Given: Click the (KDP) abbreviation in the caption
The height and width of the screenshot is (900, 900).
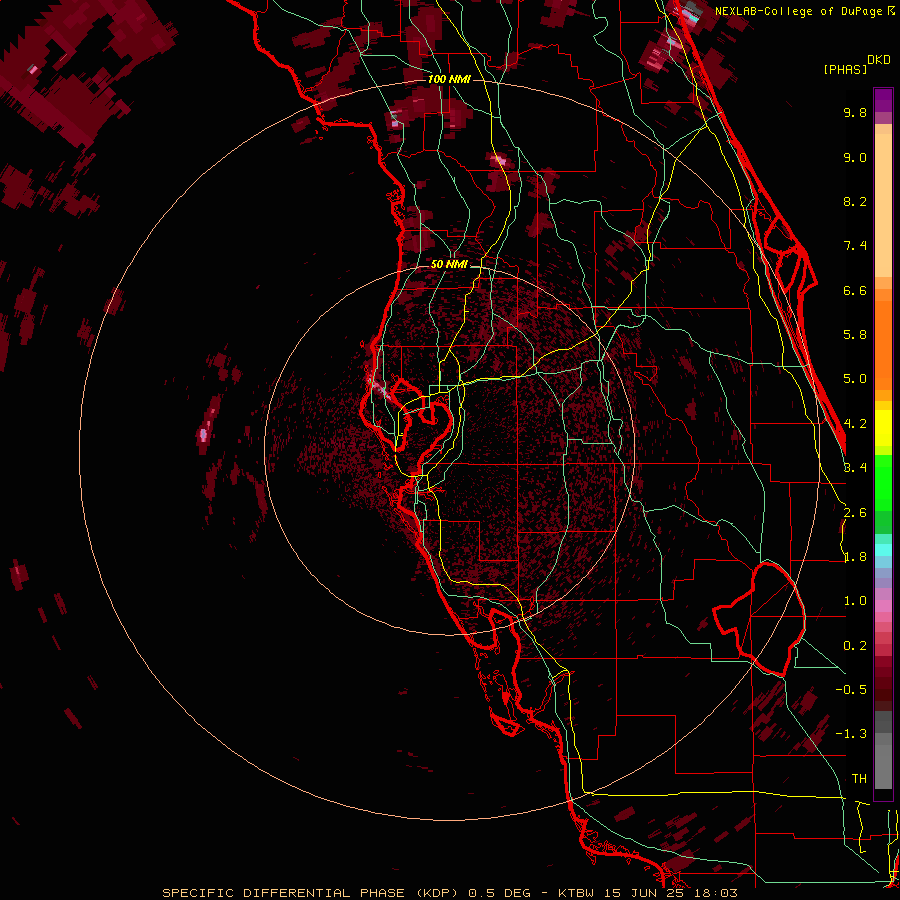Looking at the screenshot, I should (437, 893).
